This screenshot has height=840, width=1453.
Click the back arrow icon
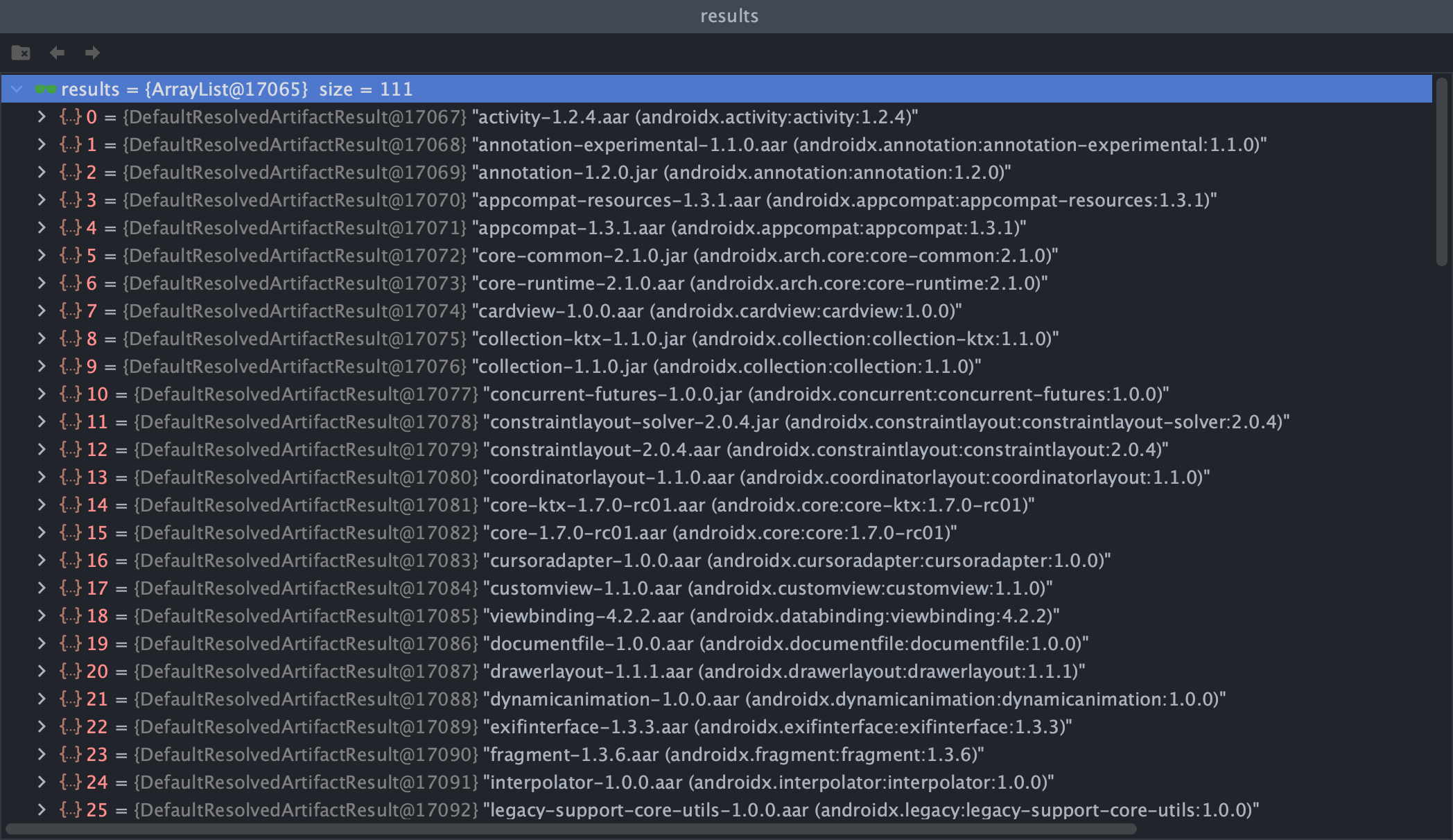pyautogui.click(x=57, y=53)
